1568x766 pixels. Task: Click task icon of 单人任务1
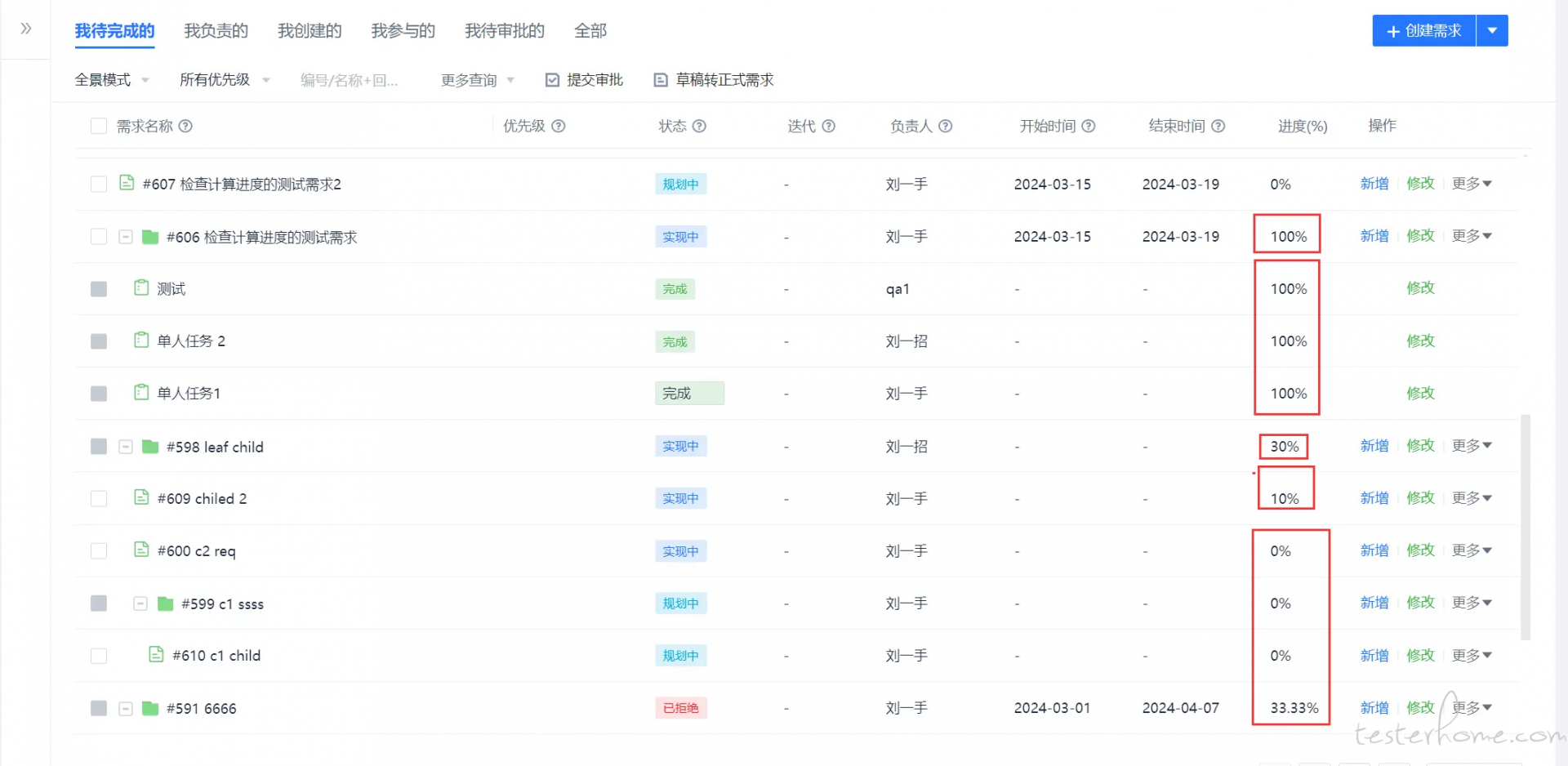[x=141, y=392]
